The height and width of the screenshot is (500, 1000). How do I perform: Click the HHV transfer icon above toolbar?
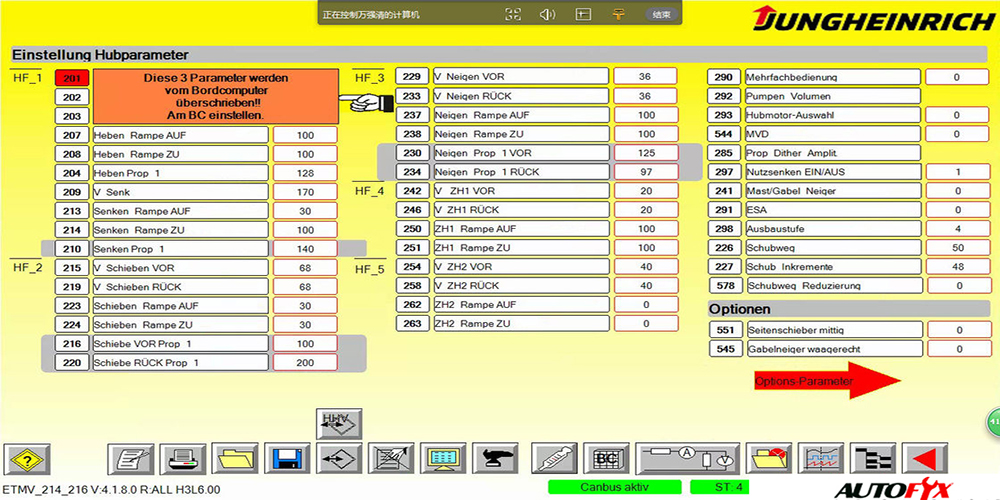(339, 424)
